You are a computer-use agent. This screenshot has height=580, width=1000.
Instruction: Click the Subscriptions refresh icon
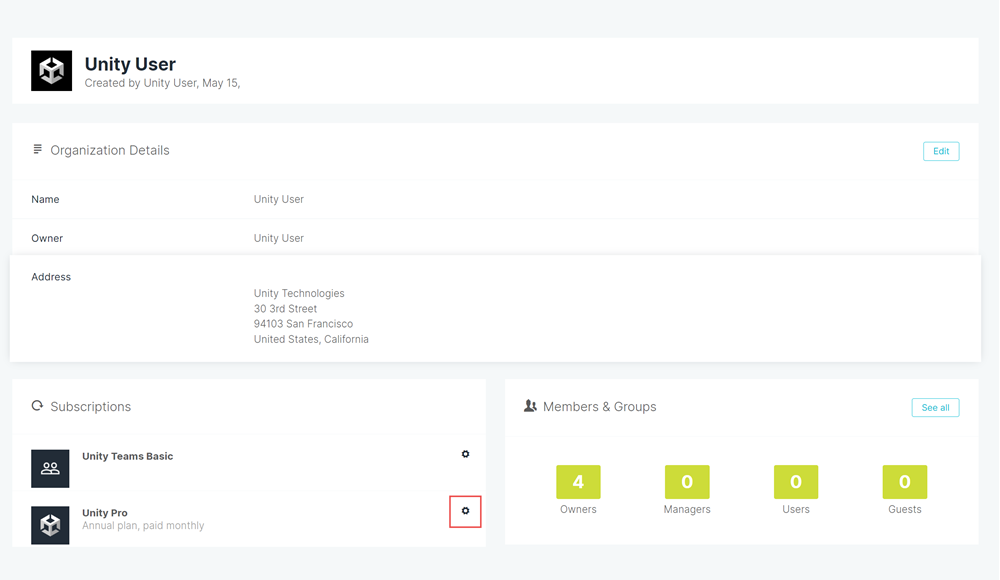click(x=38, y=406)
